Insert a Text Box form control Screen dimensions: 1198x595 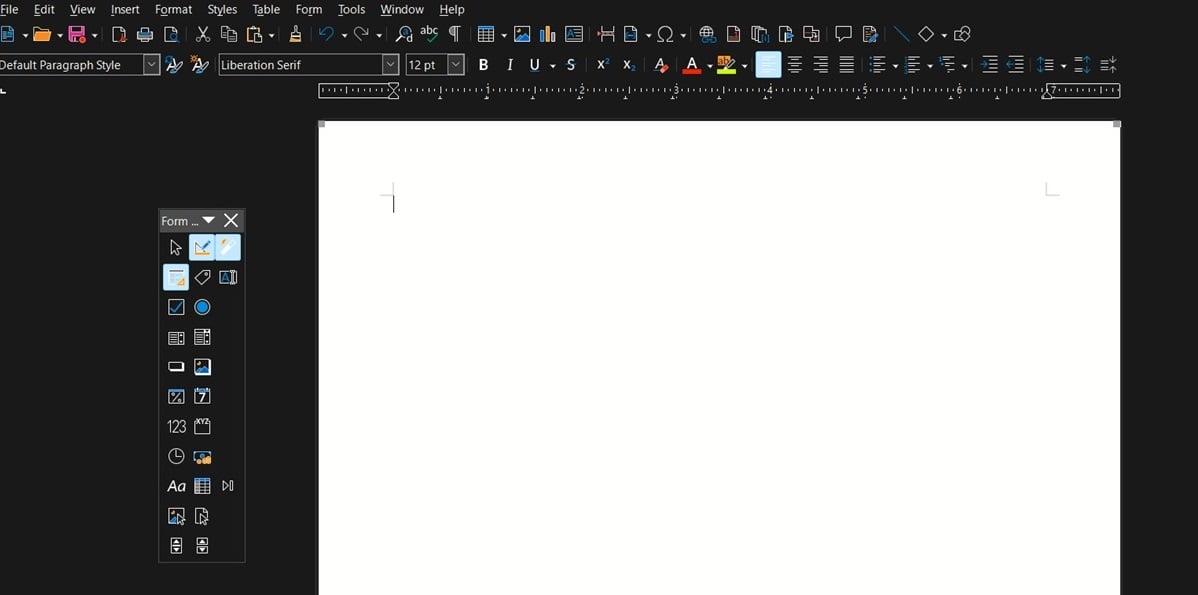(228, 277)
